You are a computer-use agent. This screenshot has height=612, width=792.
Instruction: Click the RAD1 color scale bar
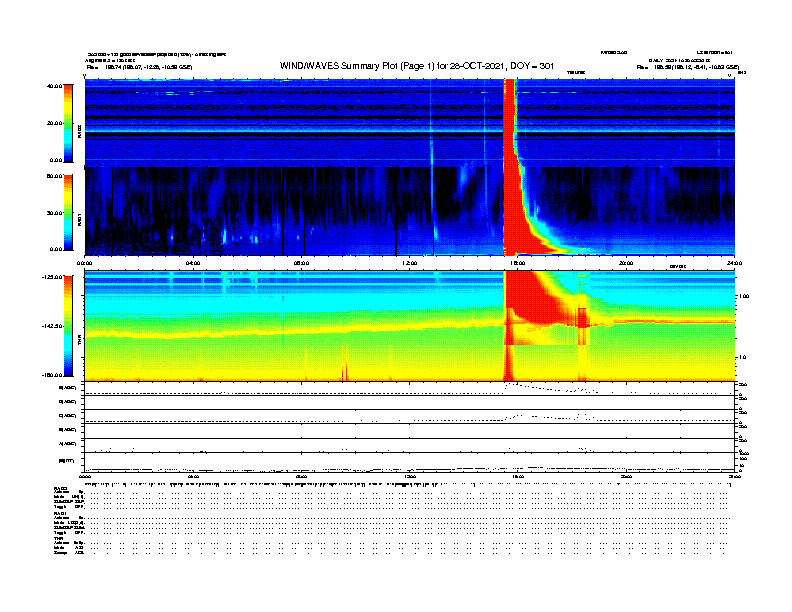68,213
